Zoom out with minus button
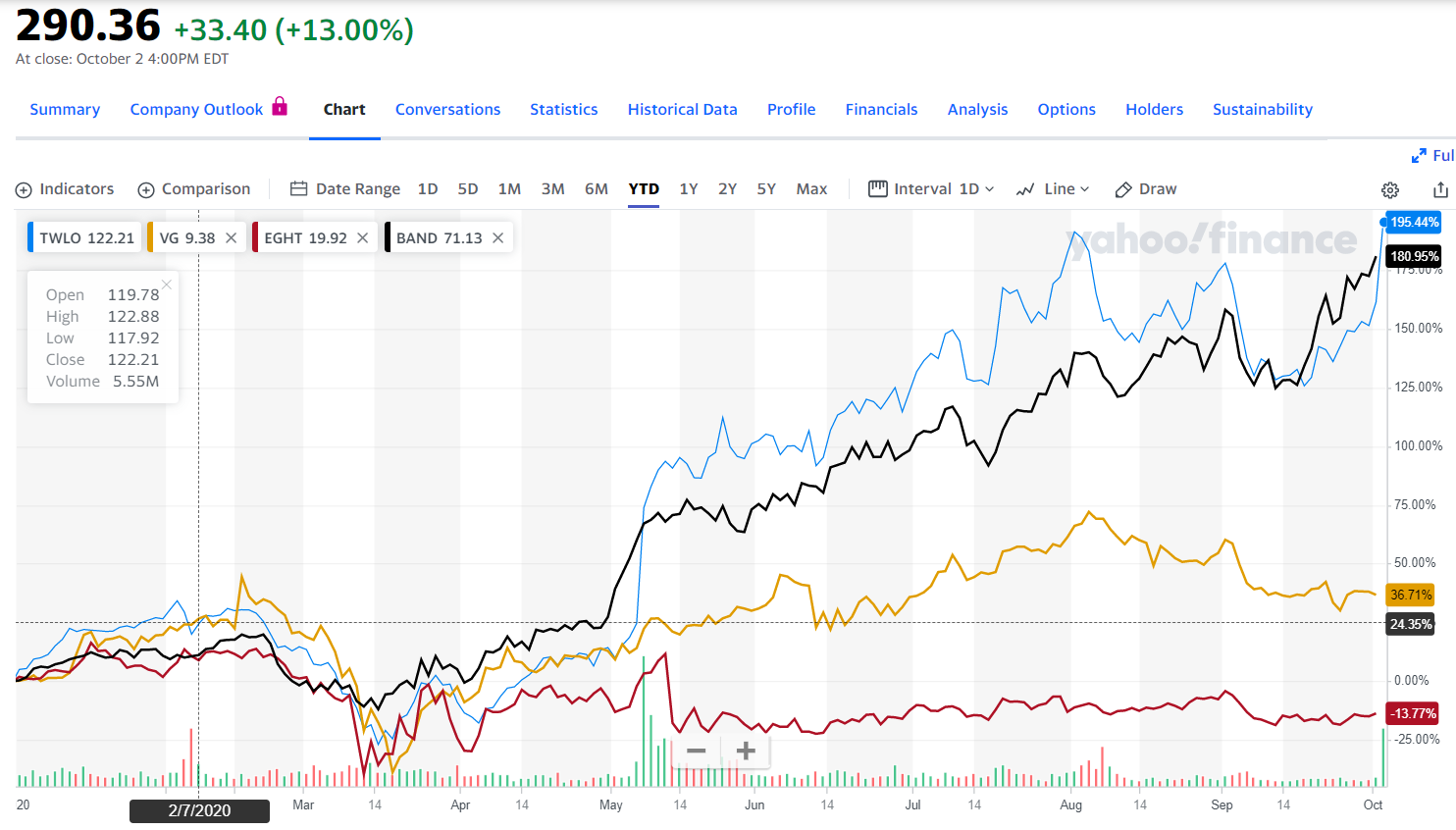This screenshot has height=830, width=1456. (x=697, y=752)
